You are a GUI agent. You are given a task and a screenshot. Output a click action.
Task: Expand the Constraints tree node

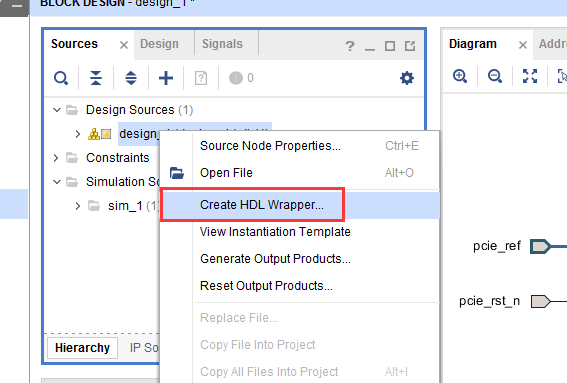click(x=56, y=158)
